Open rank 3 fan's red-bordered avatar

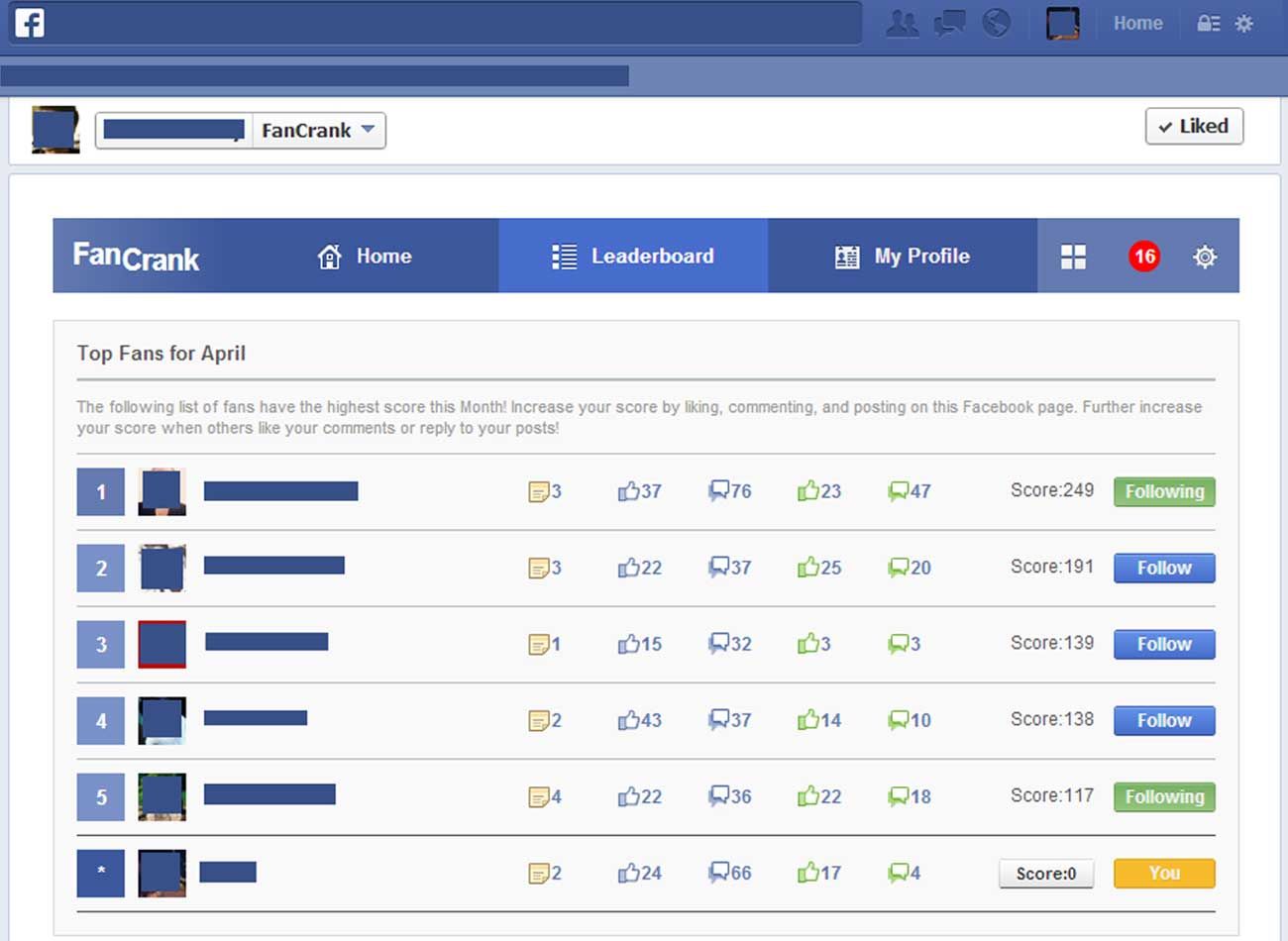pyautogui.click(x=161, y=644)
